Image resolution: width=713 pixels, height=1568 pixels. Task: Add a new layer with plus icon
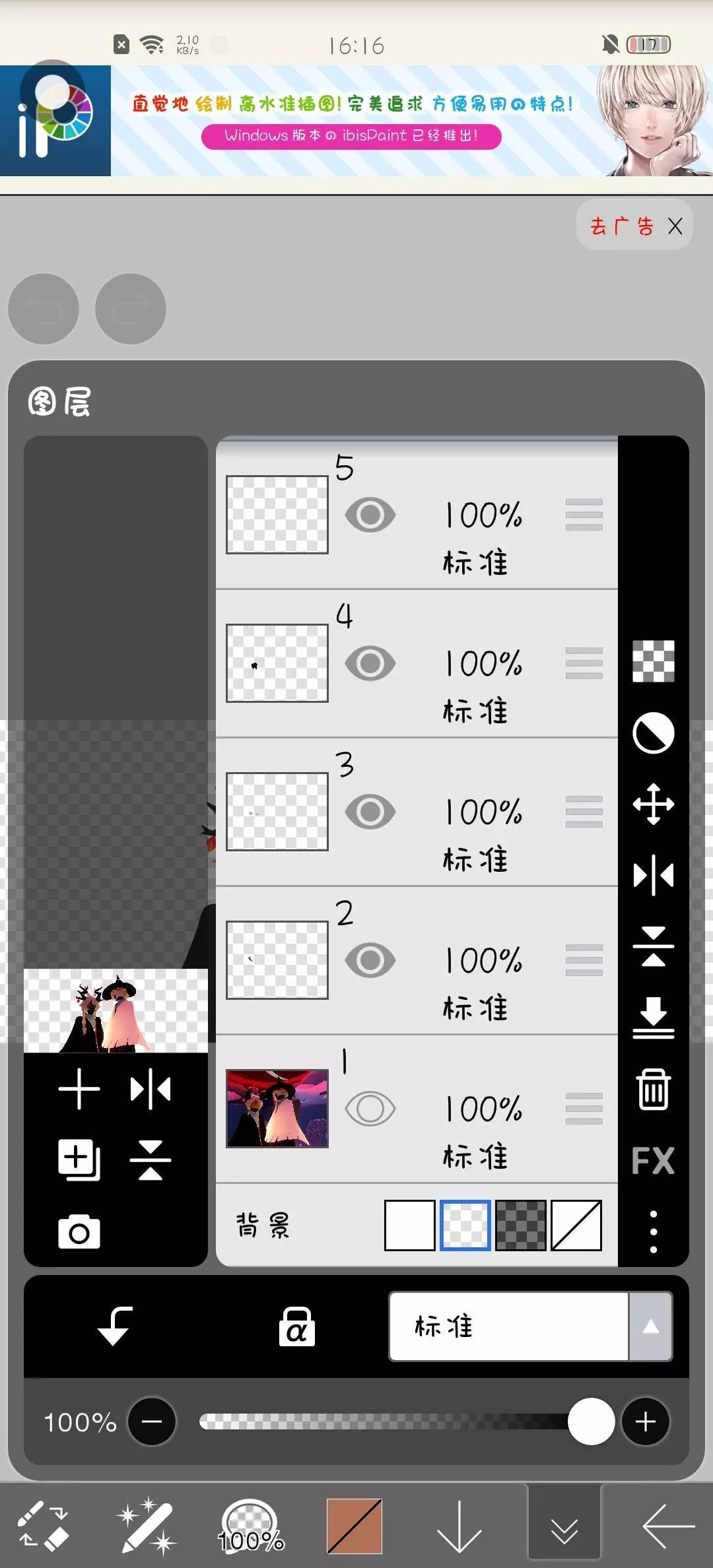click(79, 1089)
